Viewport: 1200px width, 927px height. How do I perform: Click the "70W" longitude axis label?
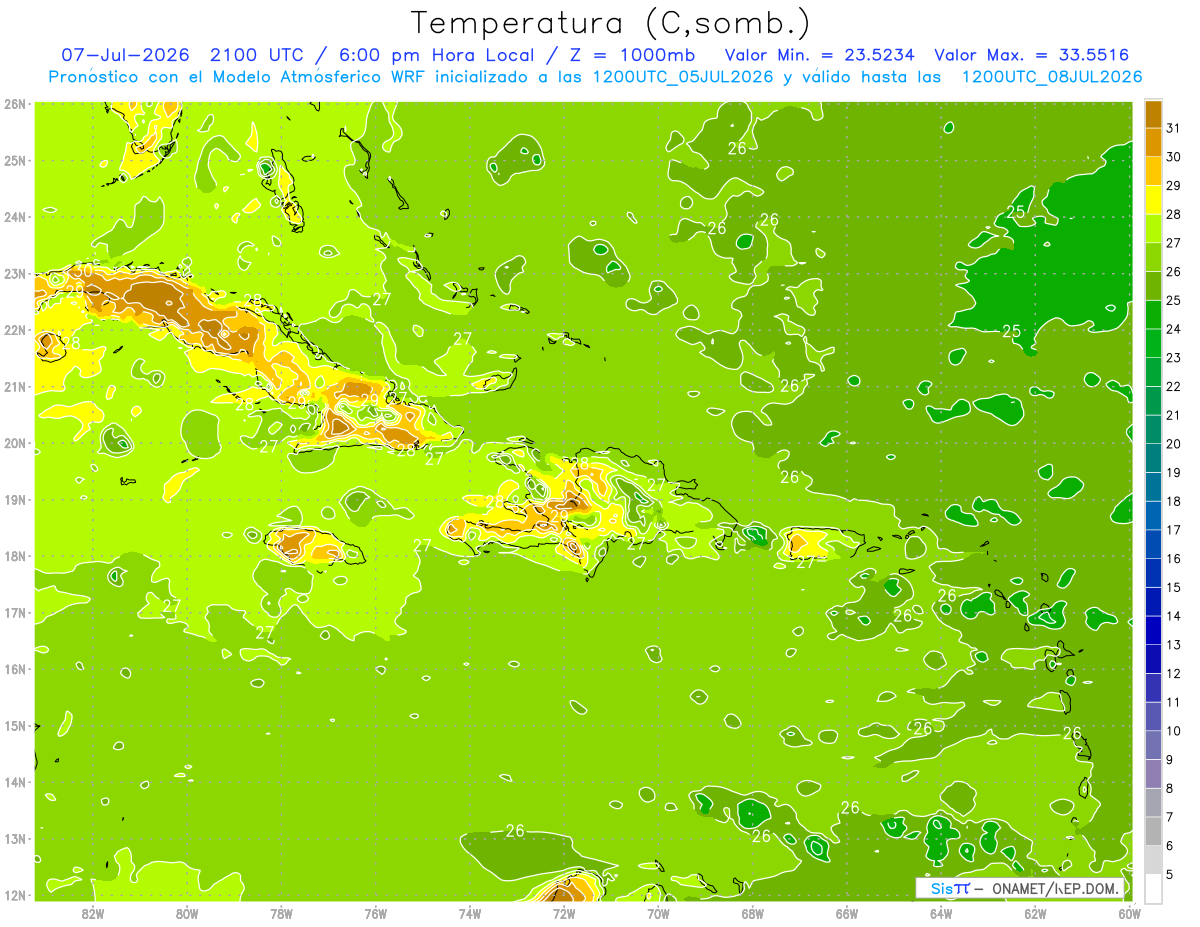tap(658, 913)
